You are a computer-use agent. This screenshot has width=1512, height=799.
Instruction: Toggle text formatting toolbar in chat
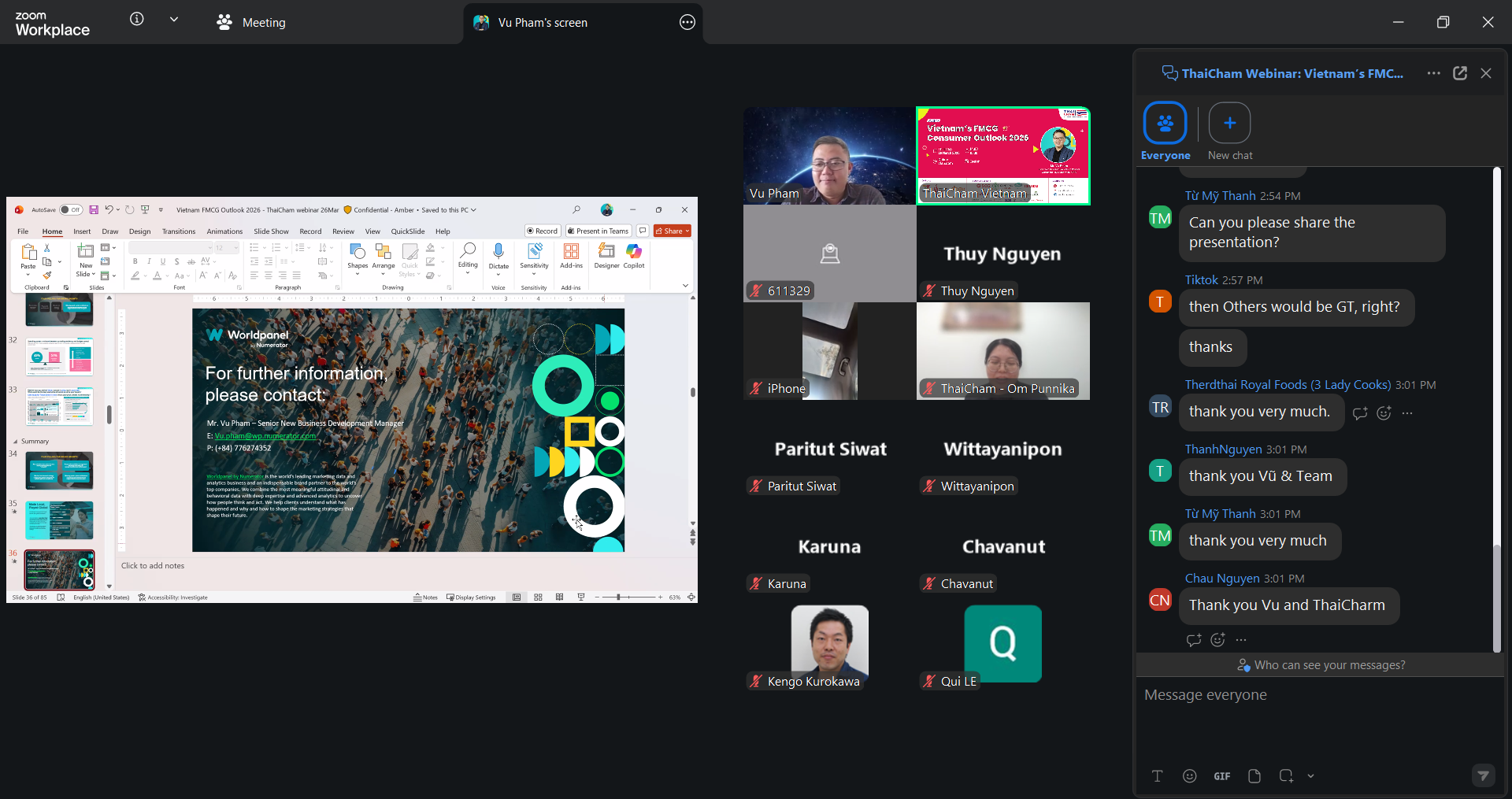(x=1157, y=776)
